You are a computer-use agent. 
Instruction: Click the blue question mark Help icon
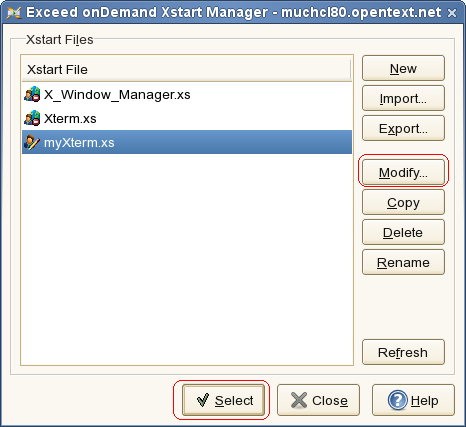[397, 400]
